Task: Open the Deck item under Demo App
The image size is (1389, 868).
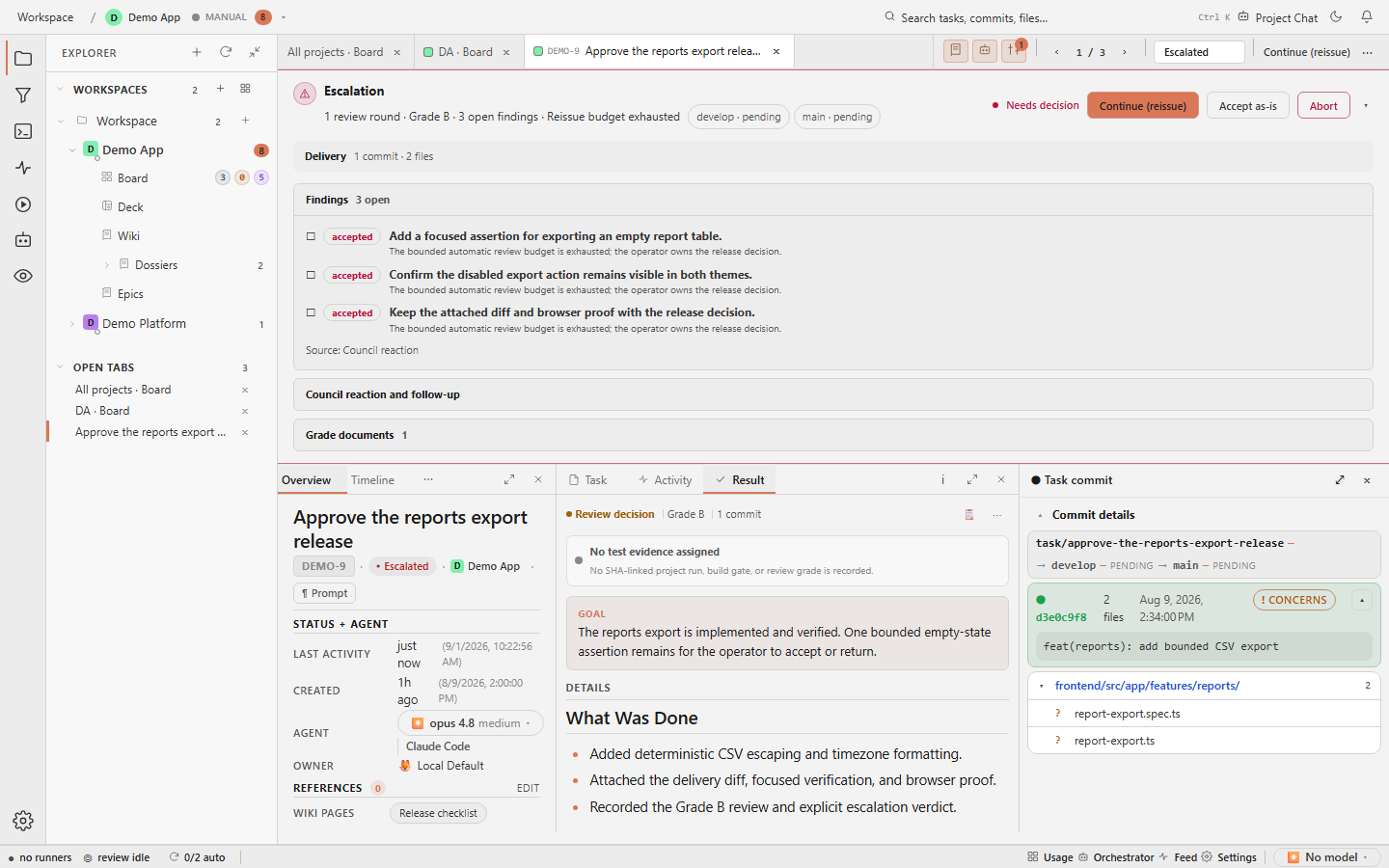Action: [130, 206]
